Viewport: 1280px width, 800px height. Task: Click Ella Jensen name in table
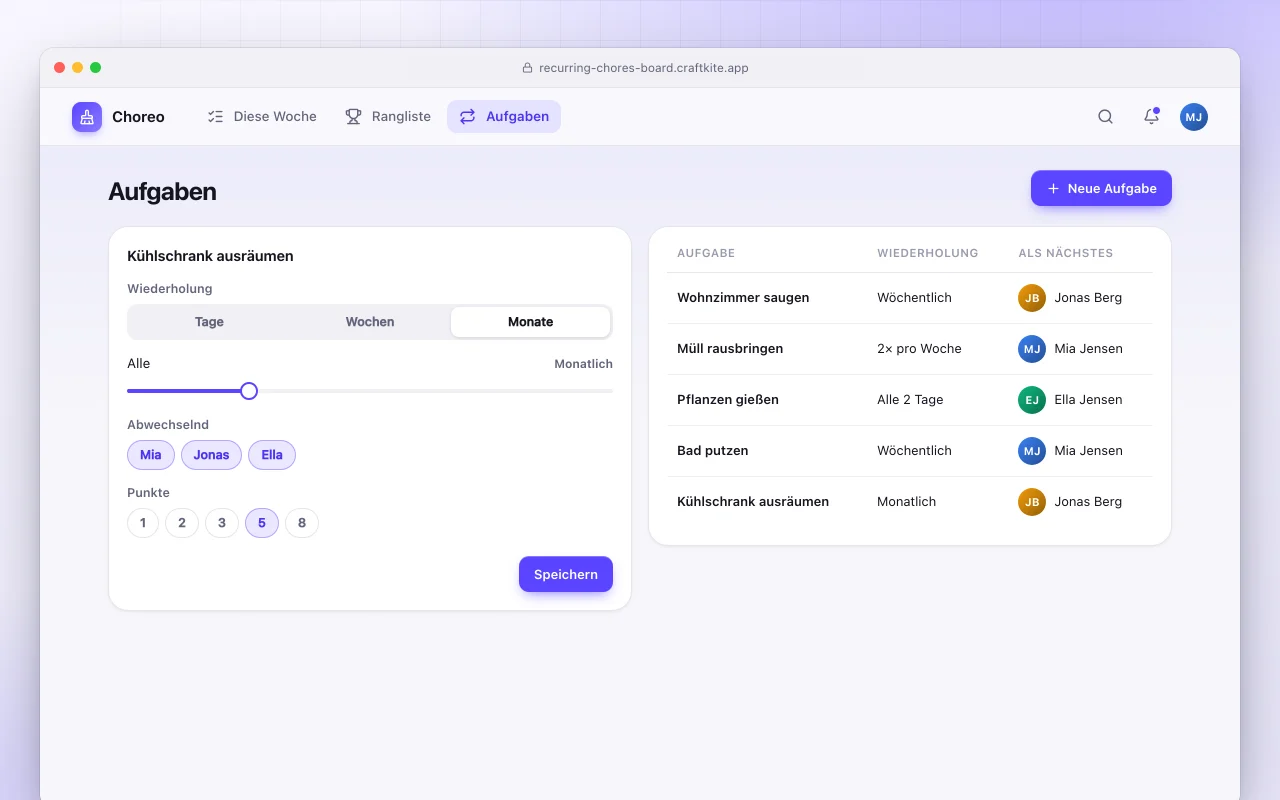1088,400
